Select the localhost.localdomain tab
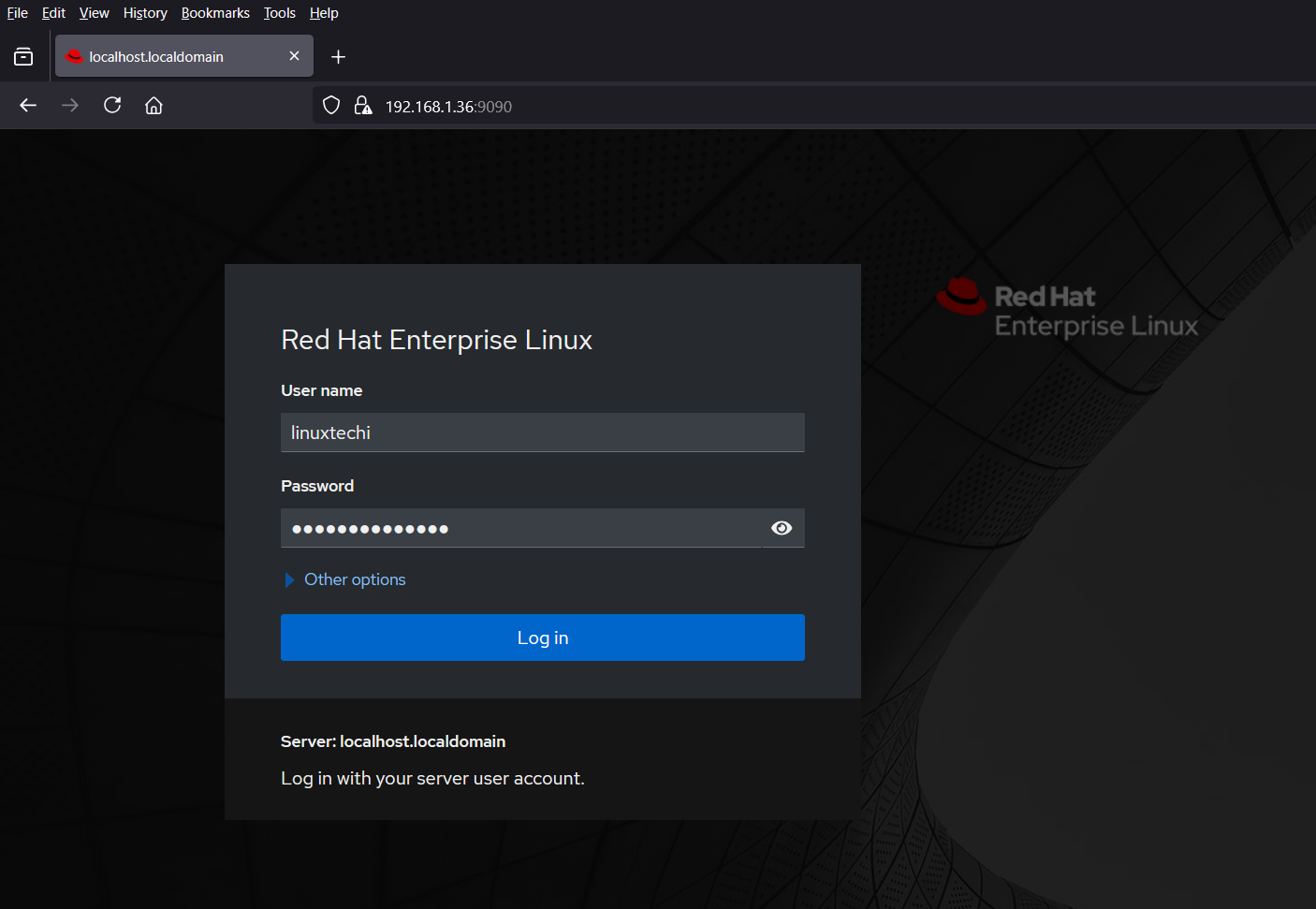Viewport: 1316px width, 909px height. (x=184, y=56)
